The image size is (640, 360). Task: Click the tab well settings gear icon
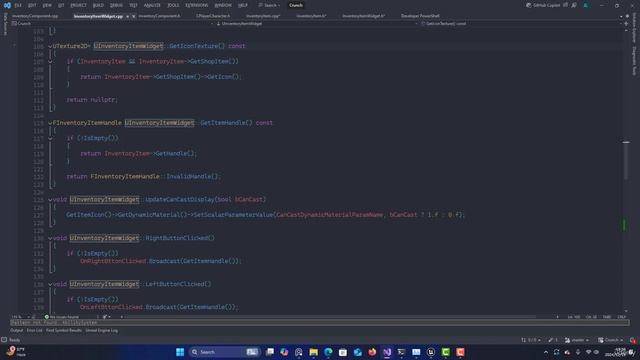coord(627,16)
